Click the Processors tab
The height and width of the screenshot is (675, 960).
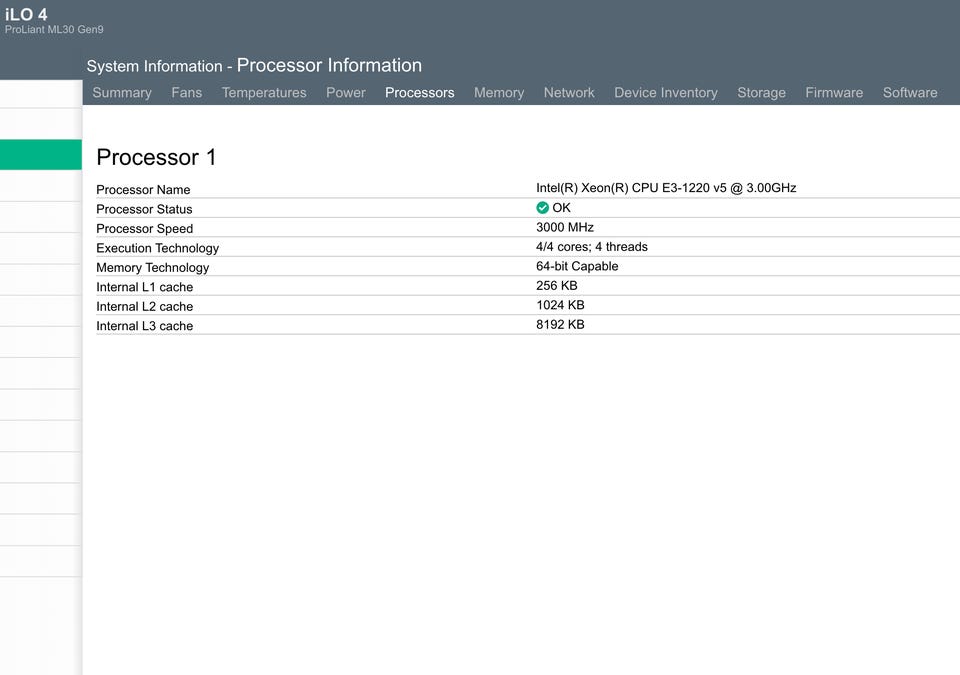pyautogui.click(x=419, y=93)
